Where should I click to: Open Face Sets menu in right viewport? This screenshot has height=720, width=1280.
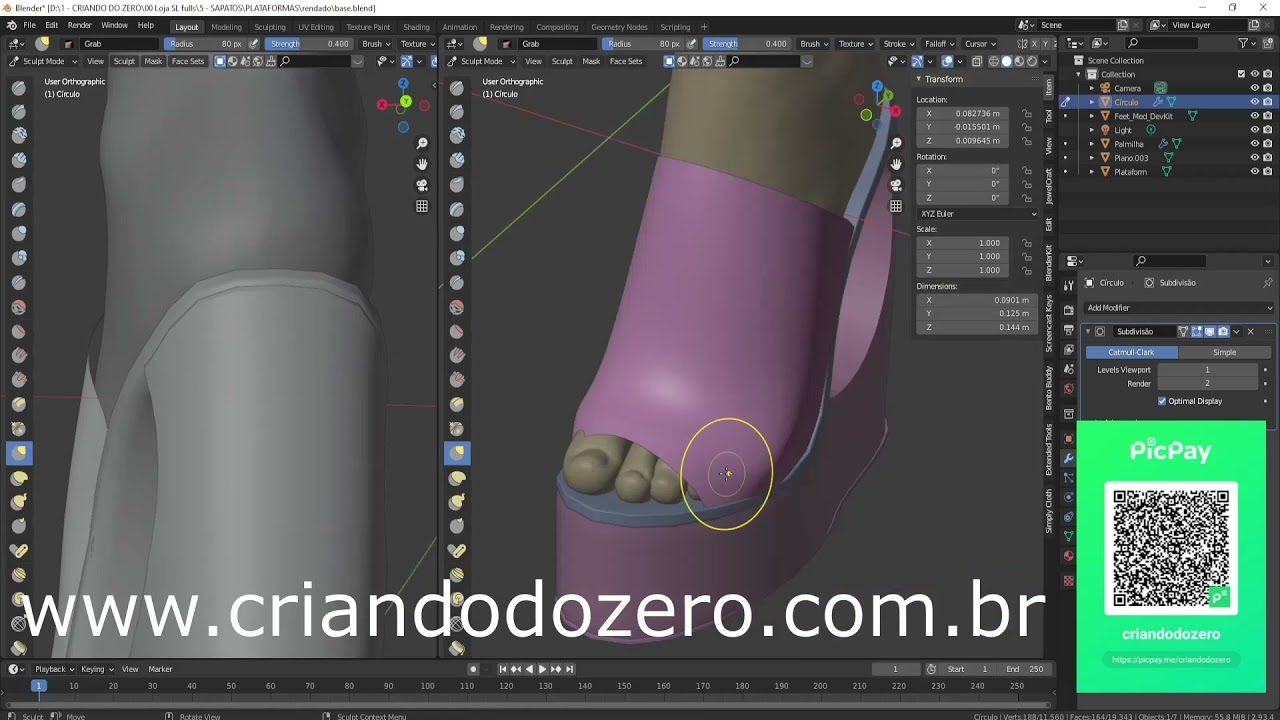click(626, 61)
